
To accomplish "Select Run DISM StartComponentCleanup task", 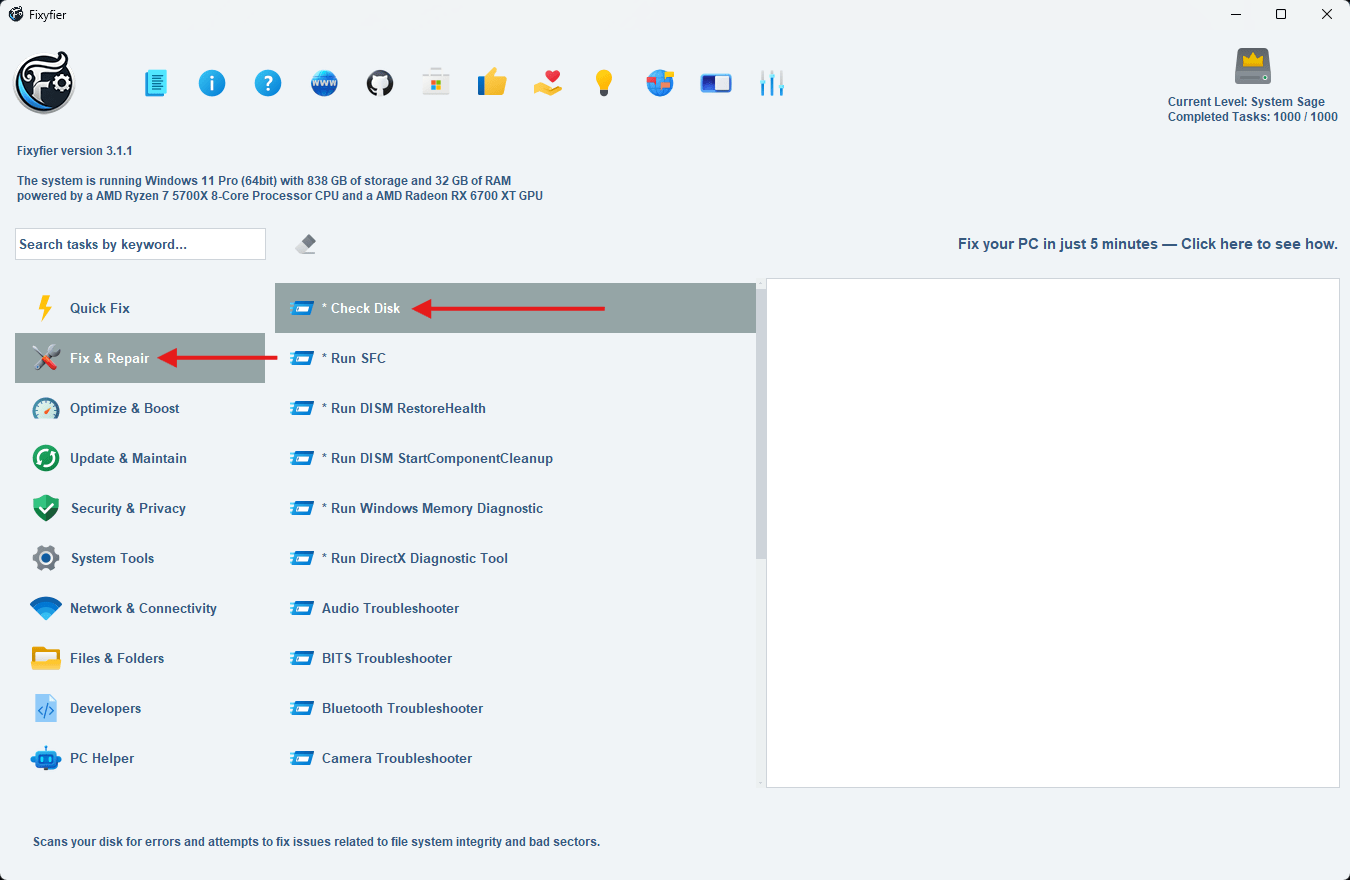I will tap(515, 458).
